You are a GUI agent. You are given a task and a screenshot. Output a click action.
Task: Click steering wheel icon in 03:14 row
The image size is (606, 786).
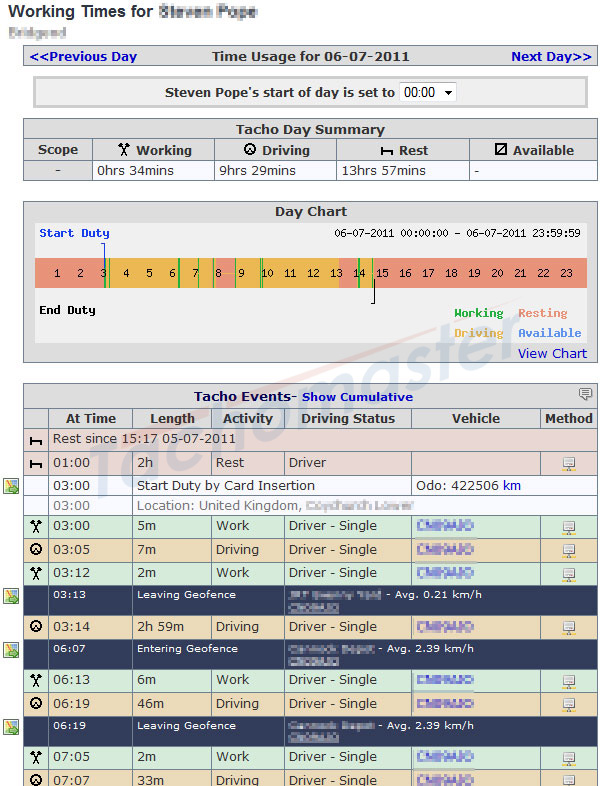click(36, 626)
